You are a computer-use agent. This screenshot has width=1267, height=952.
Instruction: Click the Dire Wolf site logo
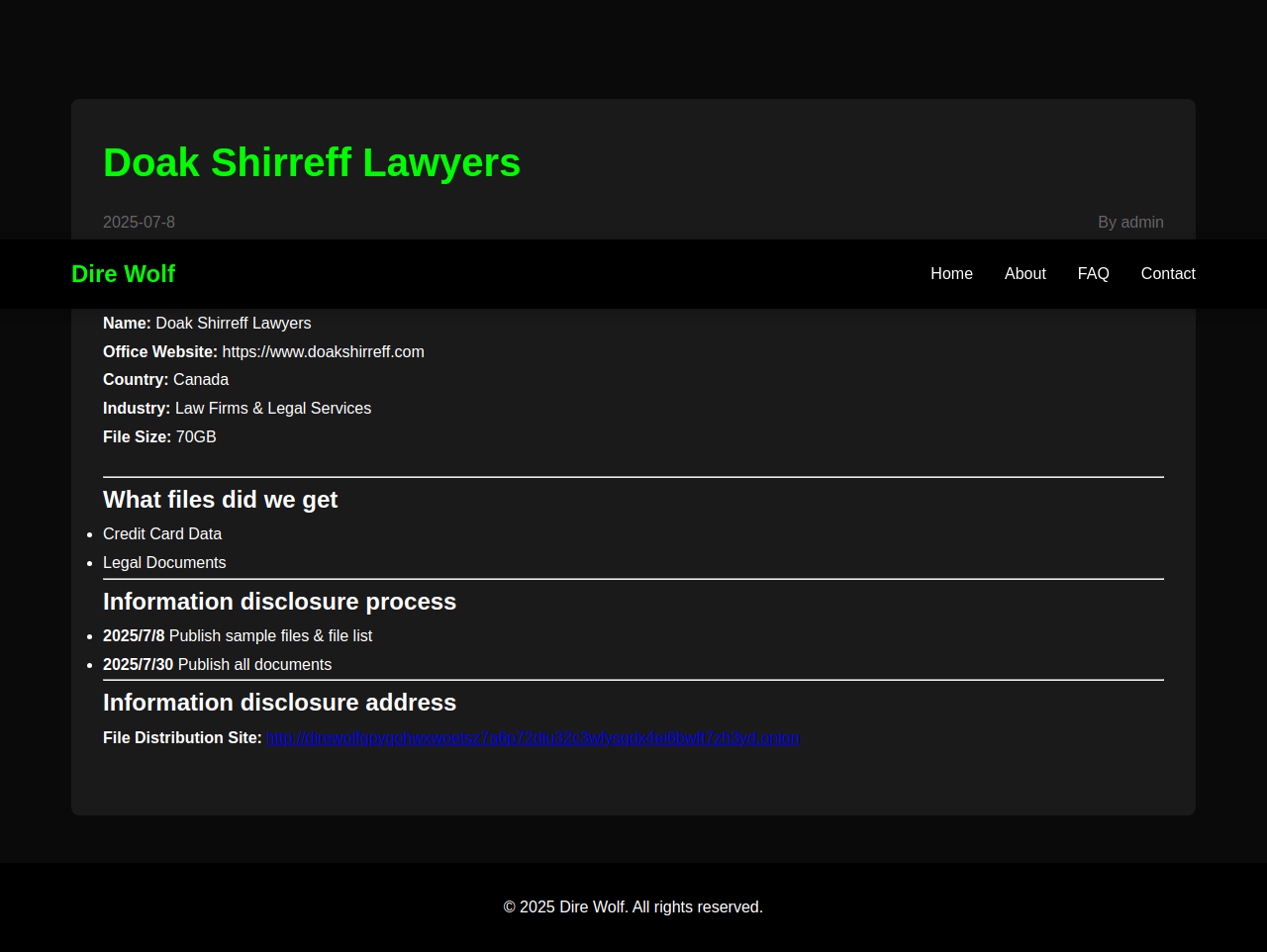coord(123,274)
